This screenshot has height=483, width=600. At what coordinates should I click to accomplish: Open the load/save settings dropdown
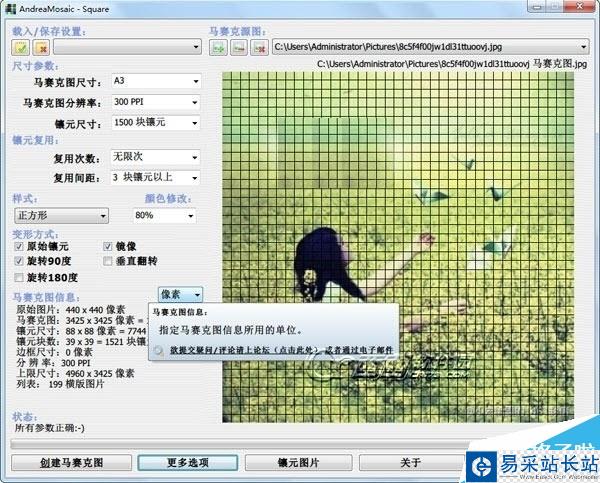(127, 47)
